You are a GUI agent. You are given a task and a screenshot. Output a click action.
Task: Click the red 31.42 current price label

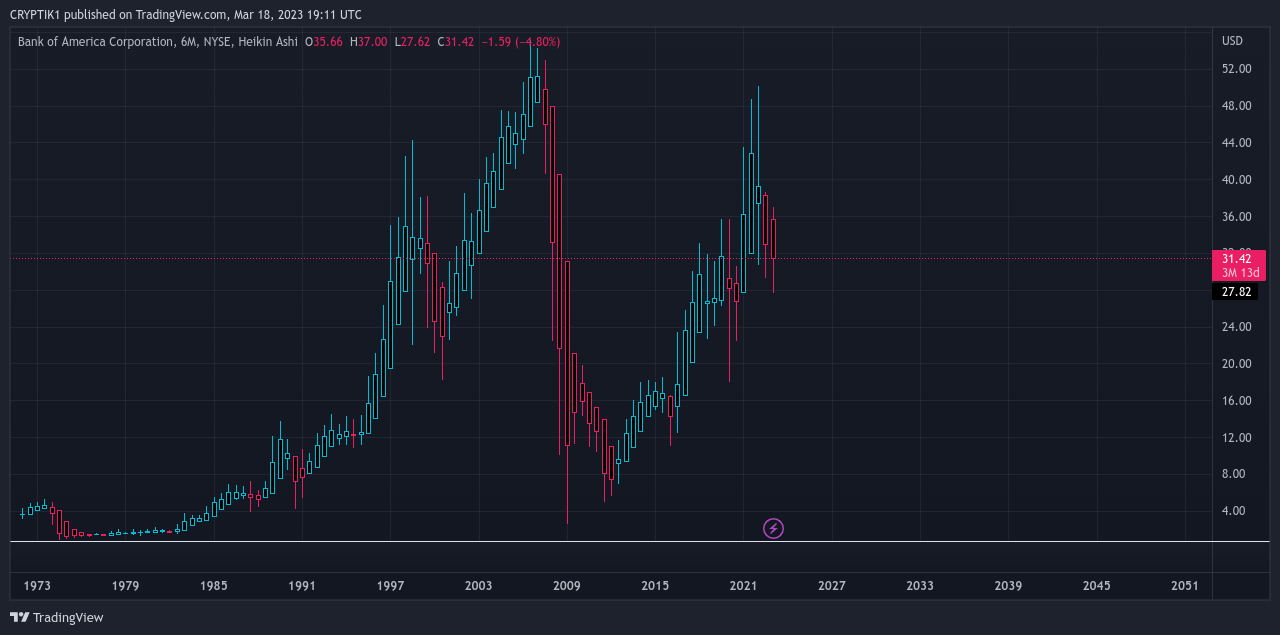[x=1237, y=258]
